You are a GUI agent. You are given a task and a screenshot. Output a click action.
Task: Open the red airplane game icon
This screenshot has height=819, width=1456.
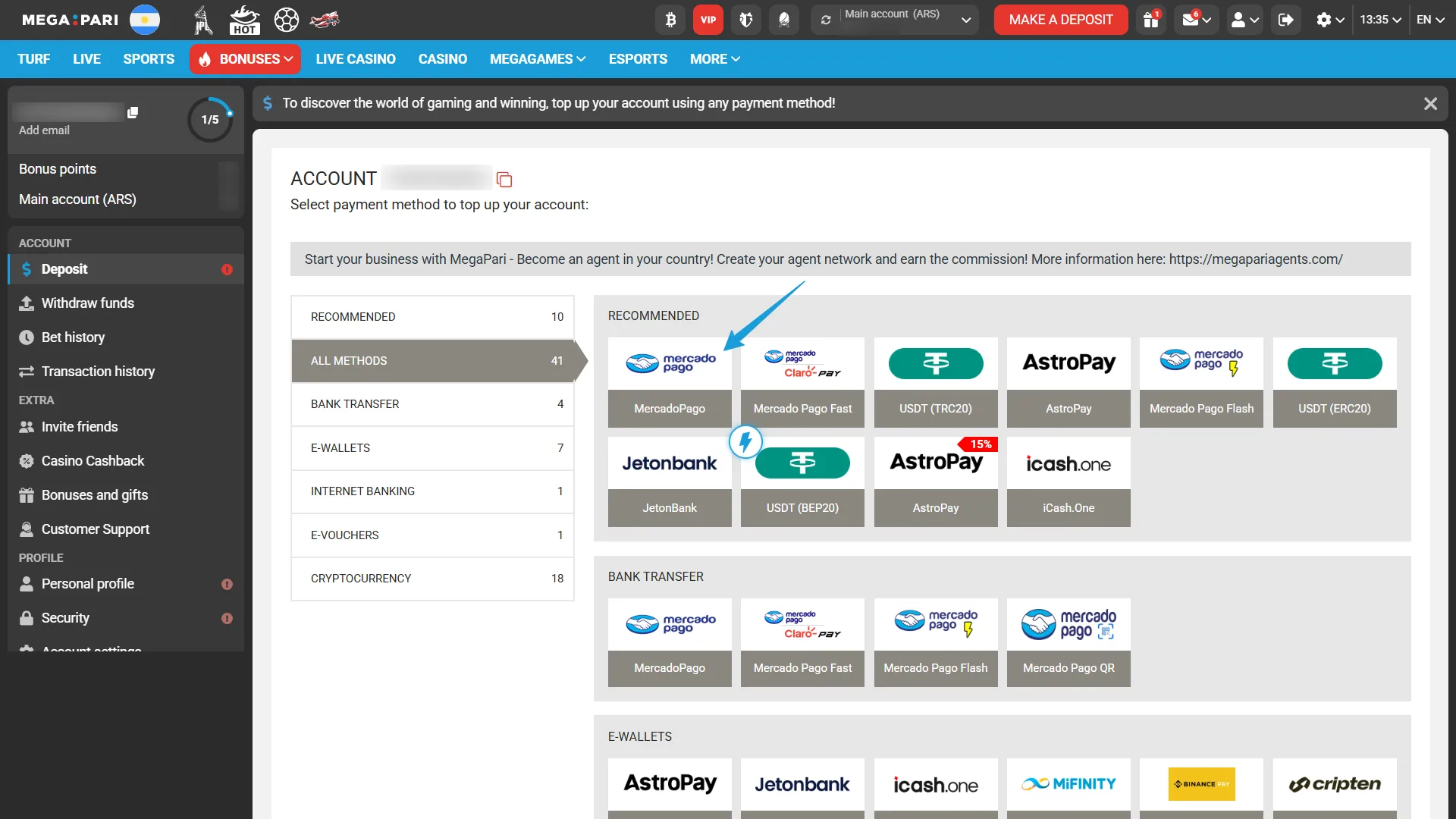[x=325, y=20]
